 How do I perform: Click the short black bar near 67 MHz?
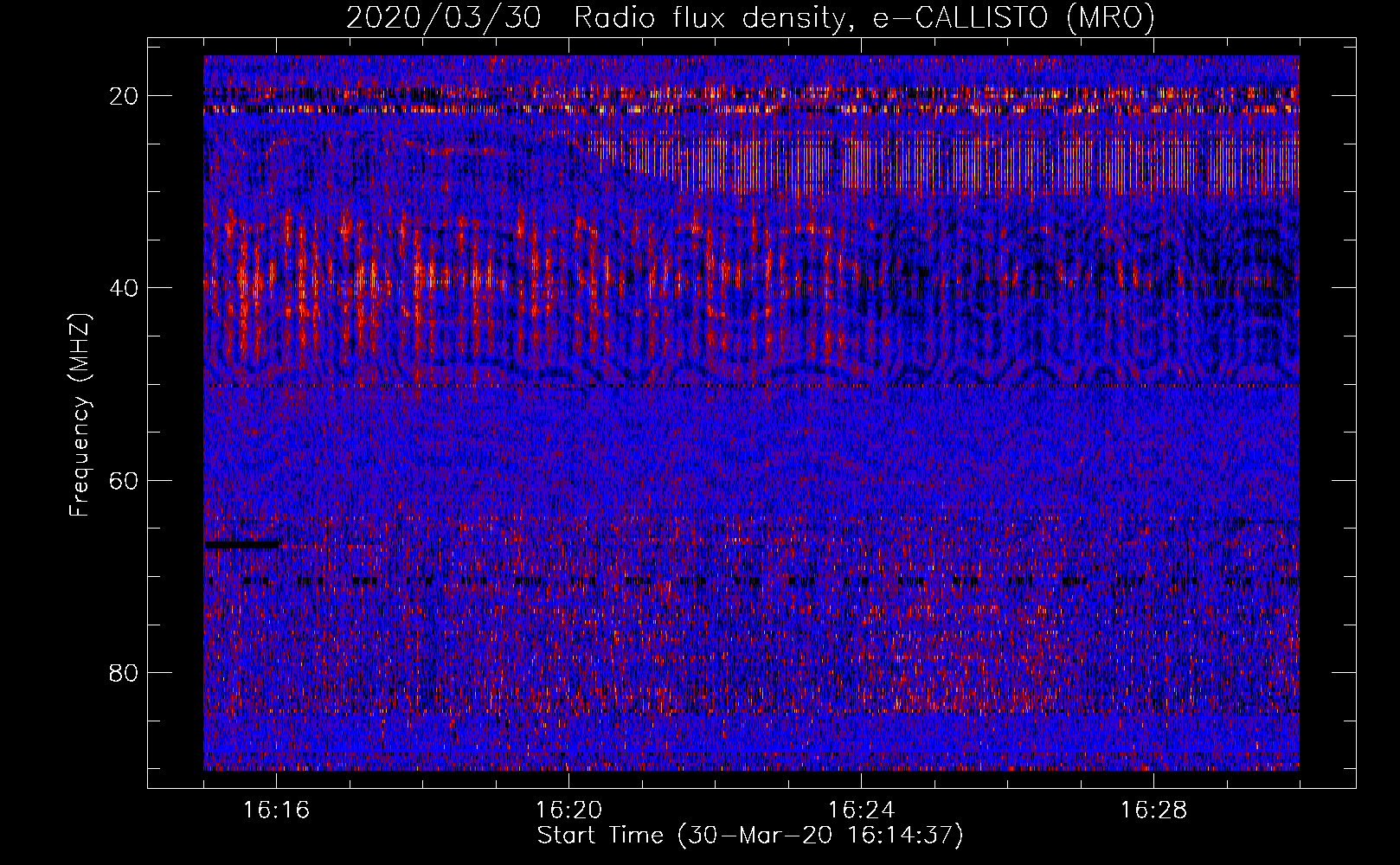pos(242,545)
